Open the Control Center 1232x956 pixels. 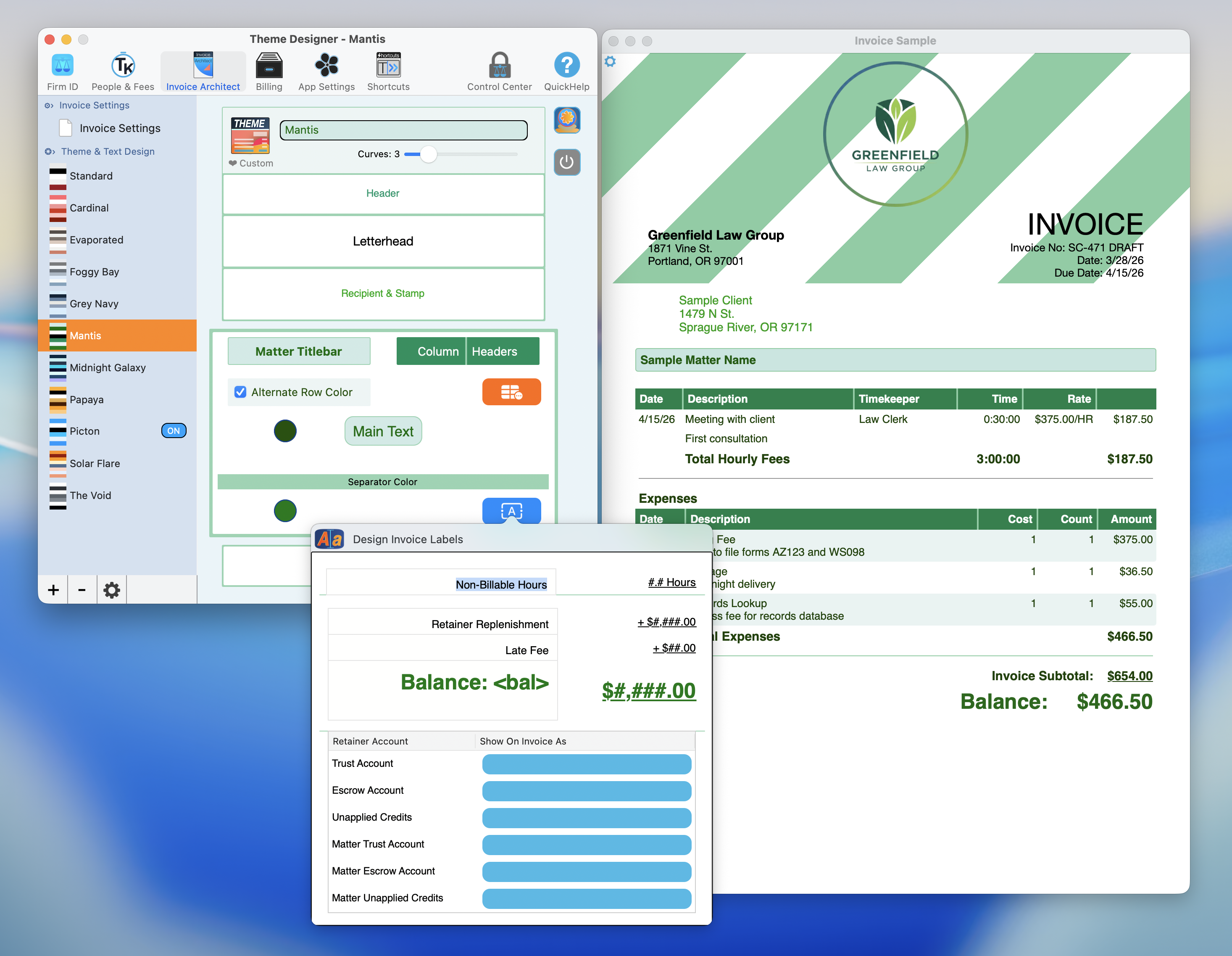coord(499,71)
